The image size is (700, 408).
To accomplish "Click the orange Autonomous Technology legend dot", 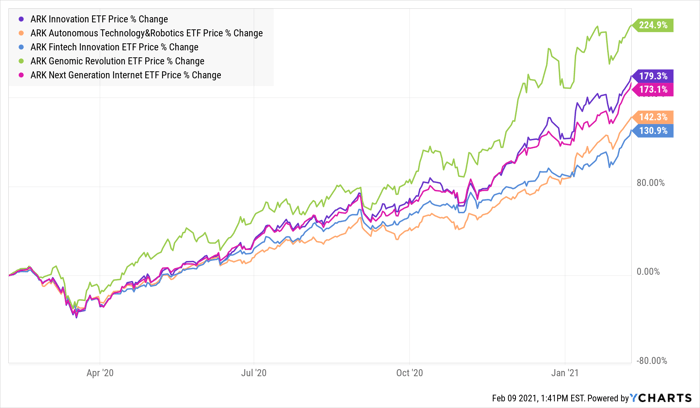I will coord(23,33).
